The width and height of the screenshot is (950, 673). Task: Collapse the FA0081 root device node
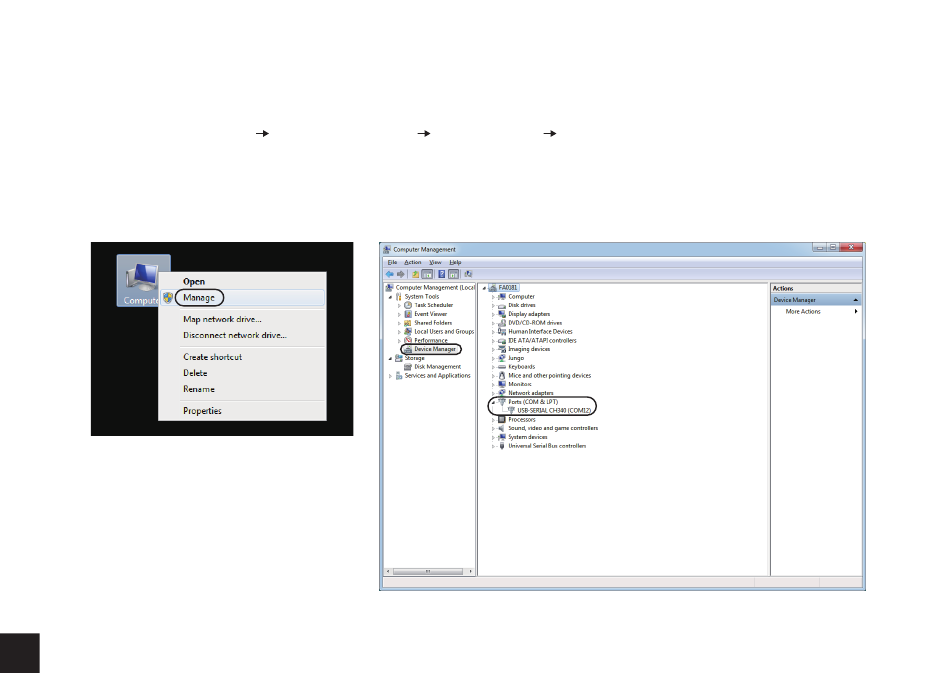pyautogui.click(x=484, y=288)
